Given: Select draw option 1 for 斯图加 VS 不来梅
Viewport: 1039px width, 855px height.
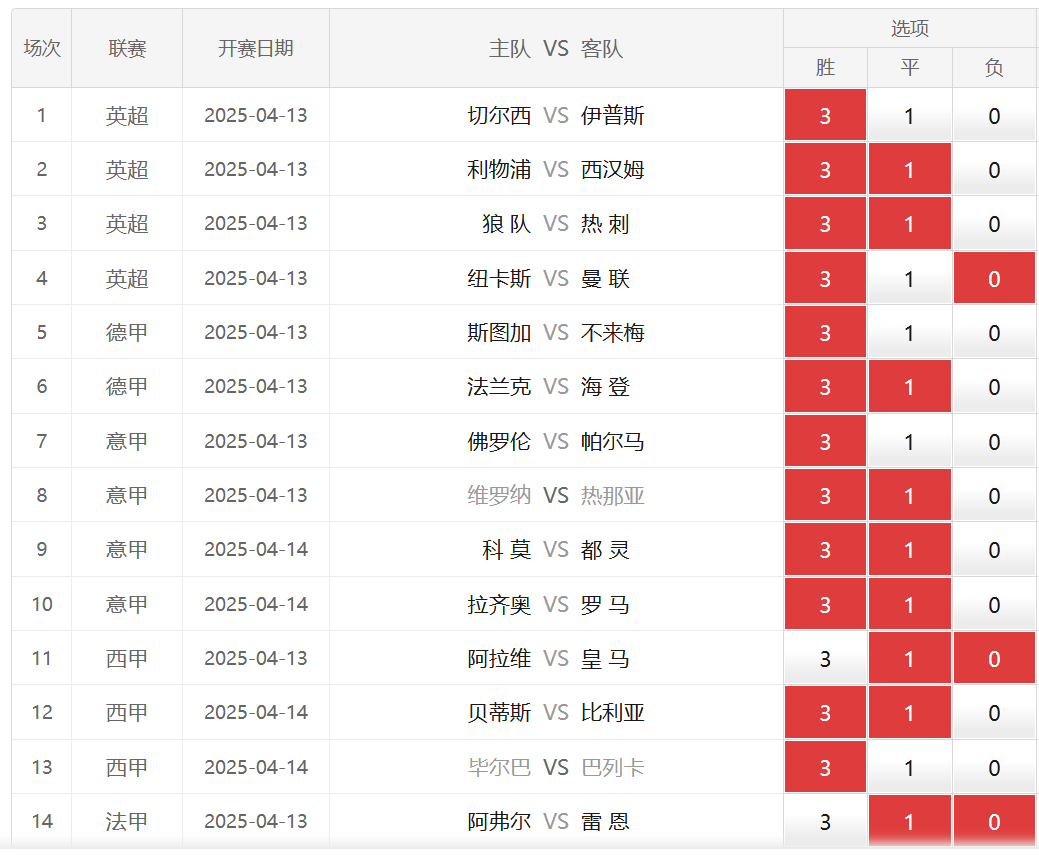Looking at the screenshot, I should pos(909,333).
